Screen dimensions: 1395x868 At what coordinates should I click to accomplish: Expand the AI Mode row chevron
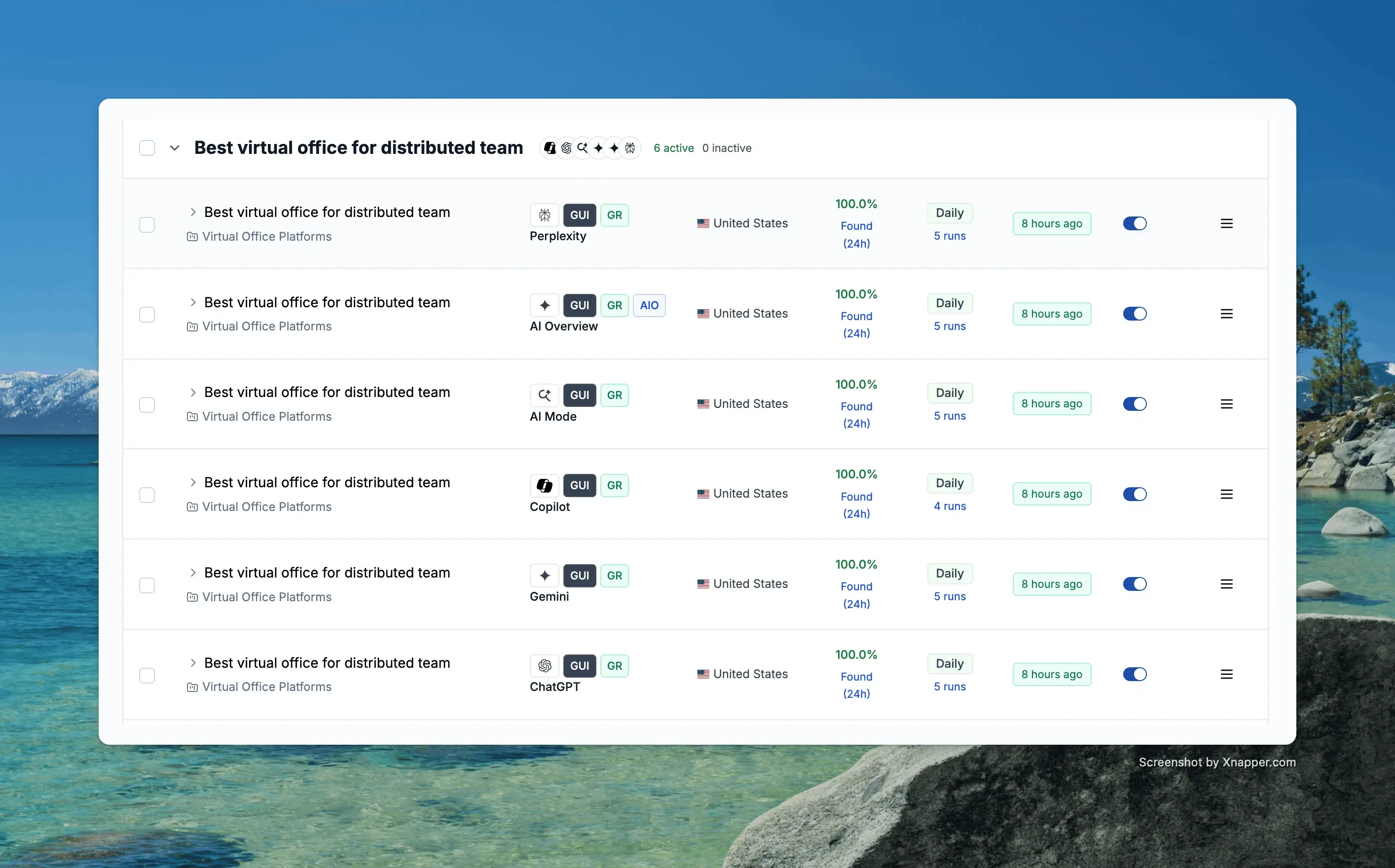point(193,393)
